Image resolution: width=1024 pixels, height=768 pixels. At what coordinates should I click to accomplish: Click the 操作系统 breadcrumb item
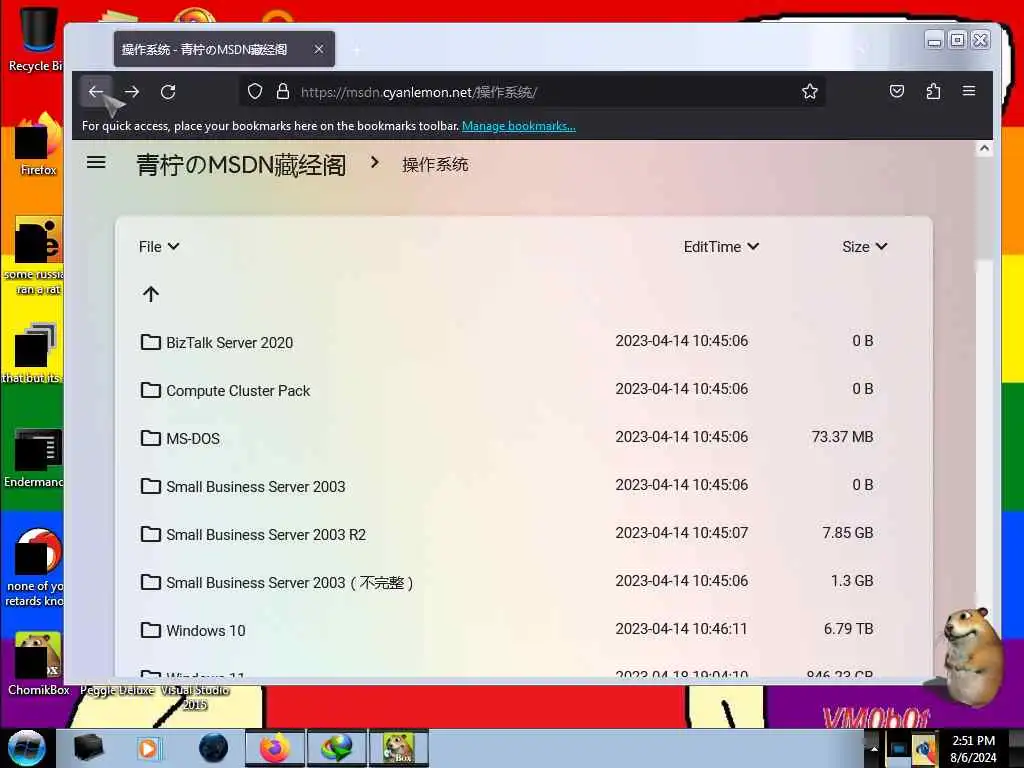pos(435,165)
